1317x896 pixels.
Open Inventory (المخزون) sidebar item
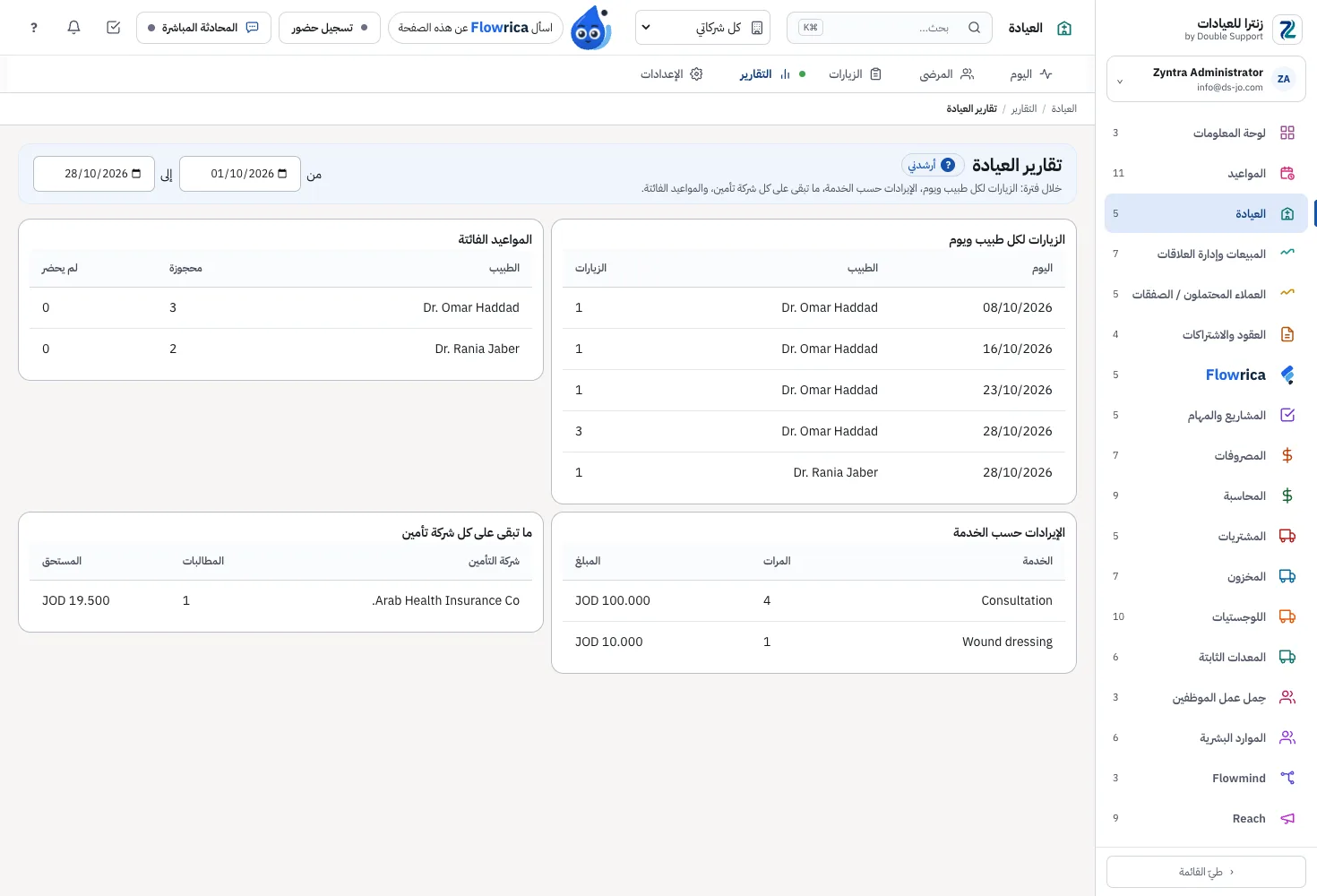pos(1206,576)
